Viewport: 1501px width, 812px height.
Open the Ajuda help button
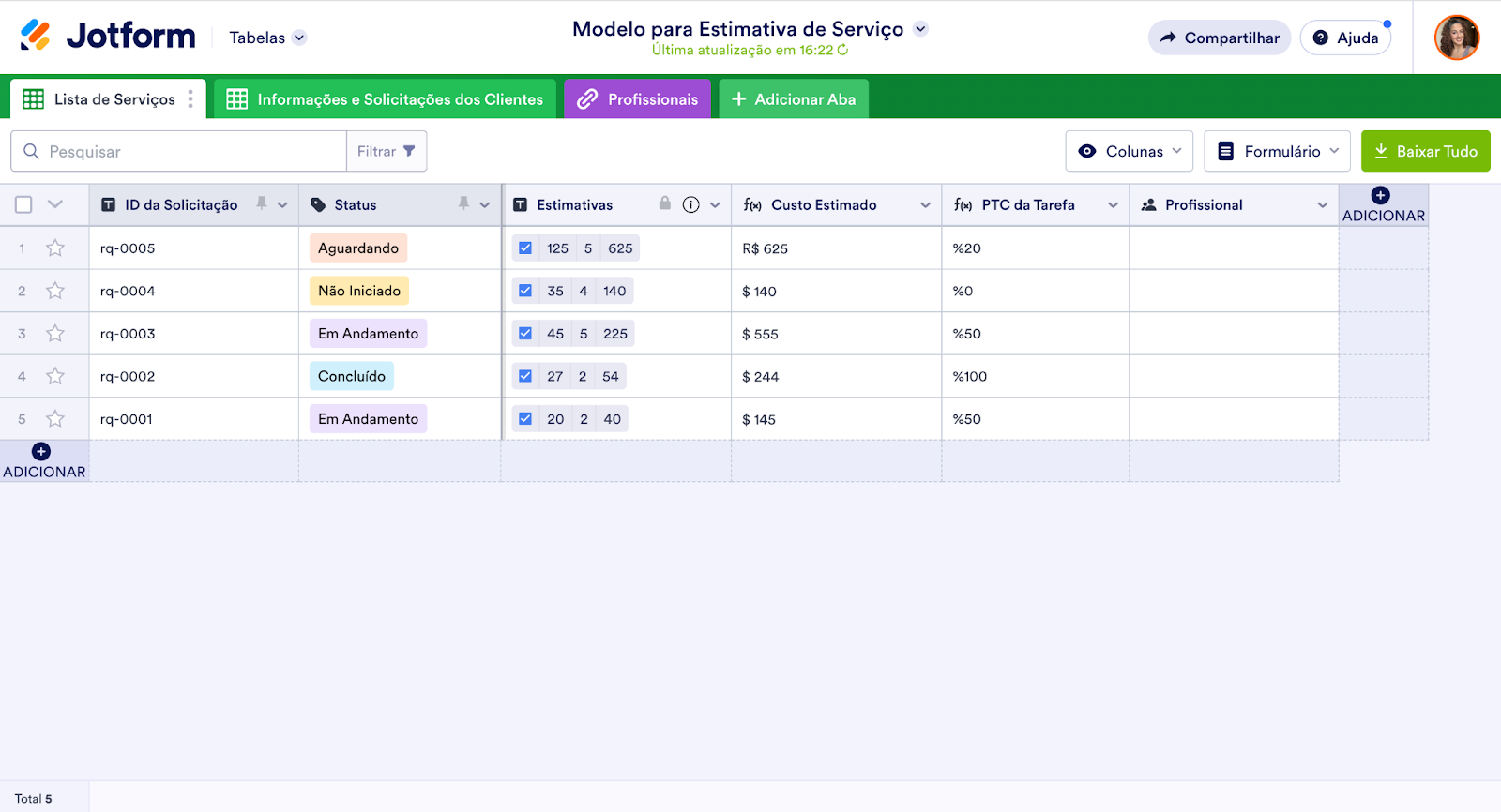[1345, 38]
